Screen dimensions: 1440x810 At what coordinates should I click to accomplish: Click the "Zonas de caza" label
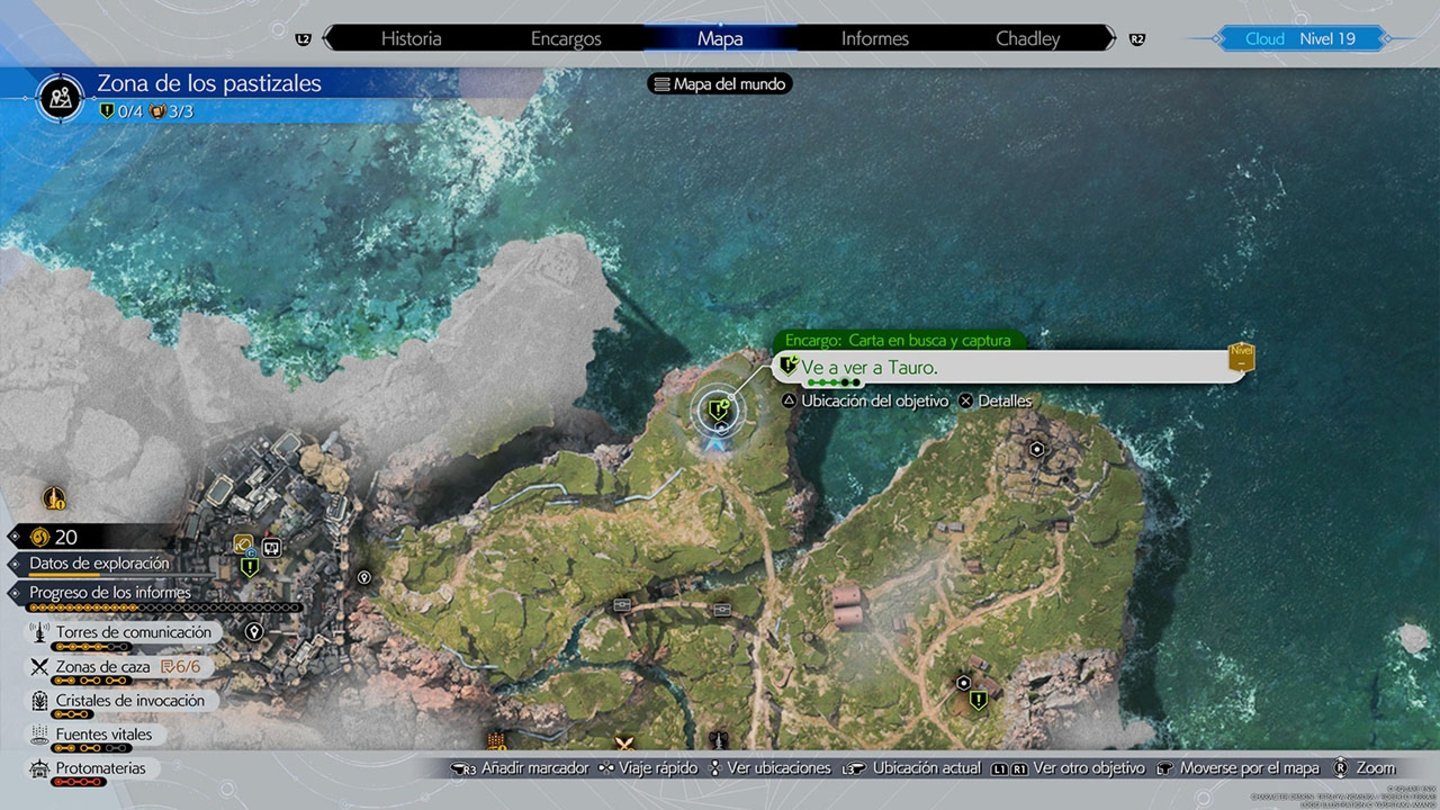coord(103,667)
